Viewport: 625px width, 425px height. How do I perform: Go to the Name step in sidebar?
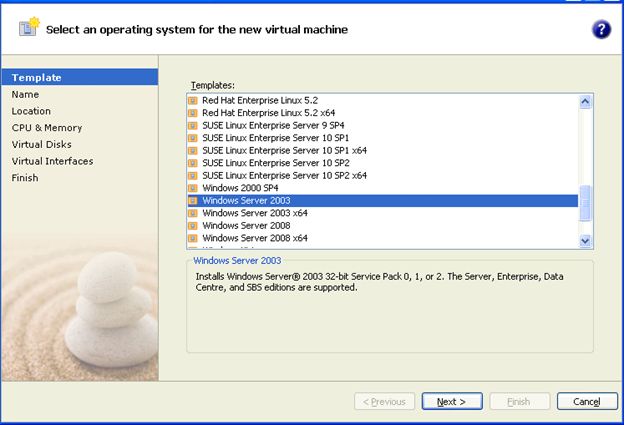point(25,94)
